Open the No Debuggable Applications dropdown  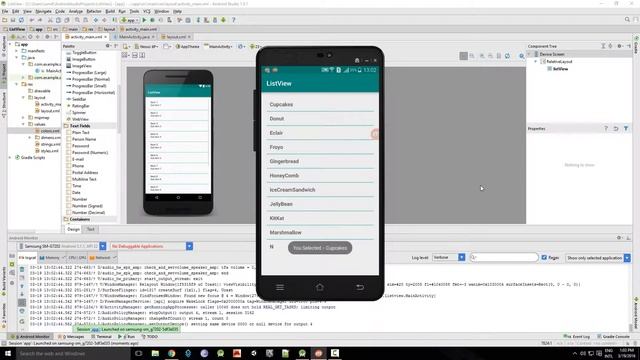coord(151,246)
